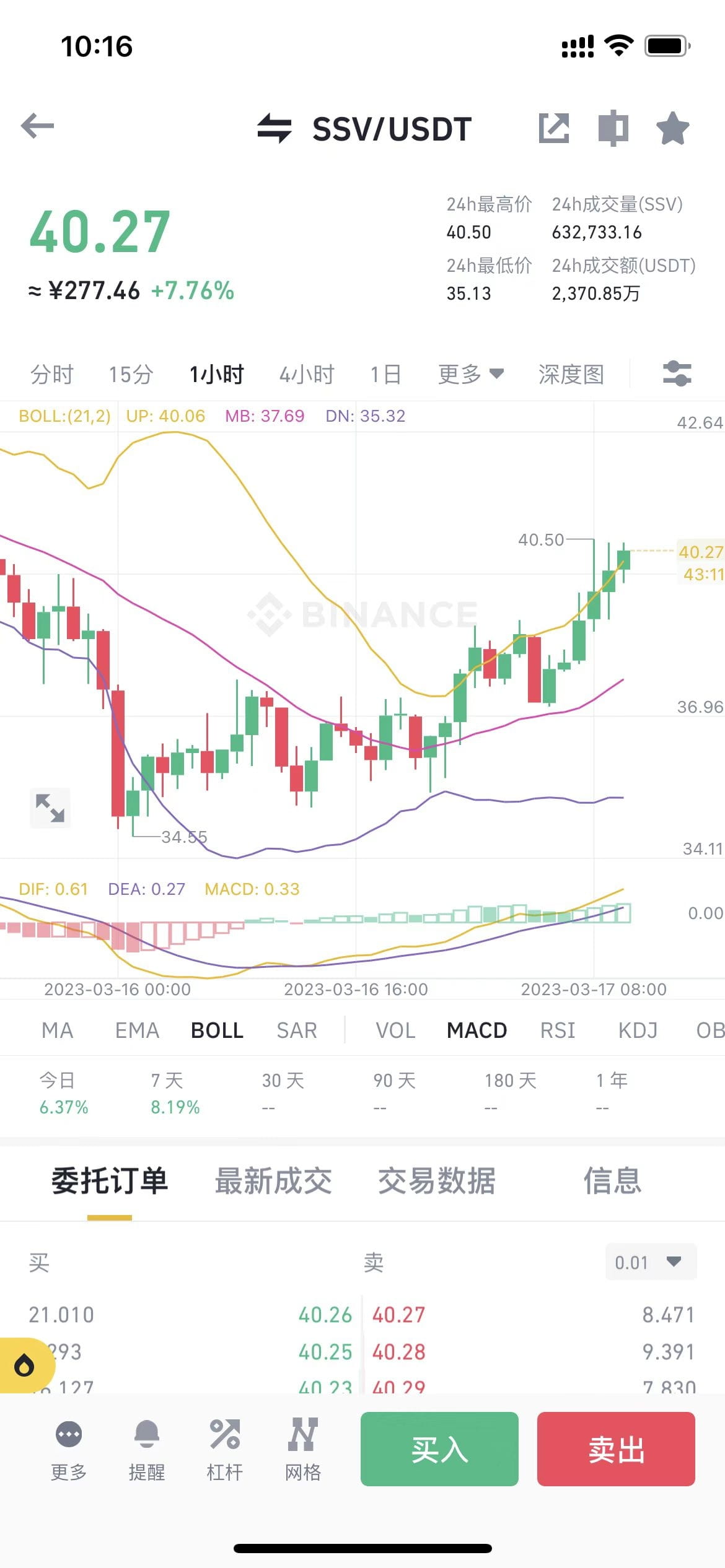Tap the back arrow to exit the chart

38,127
